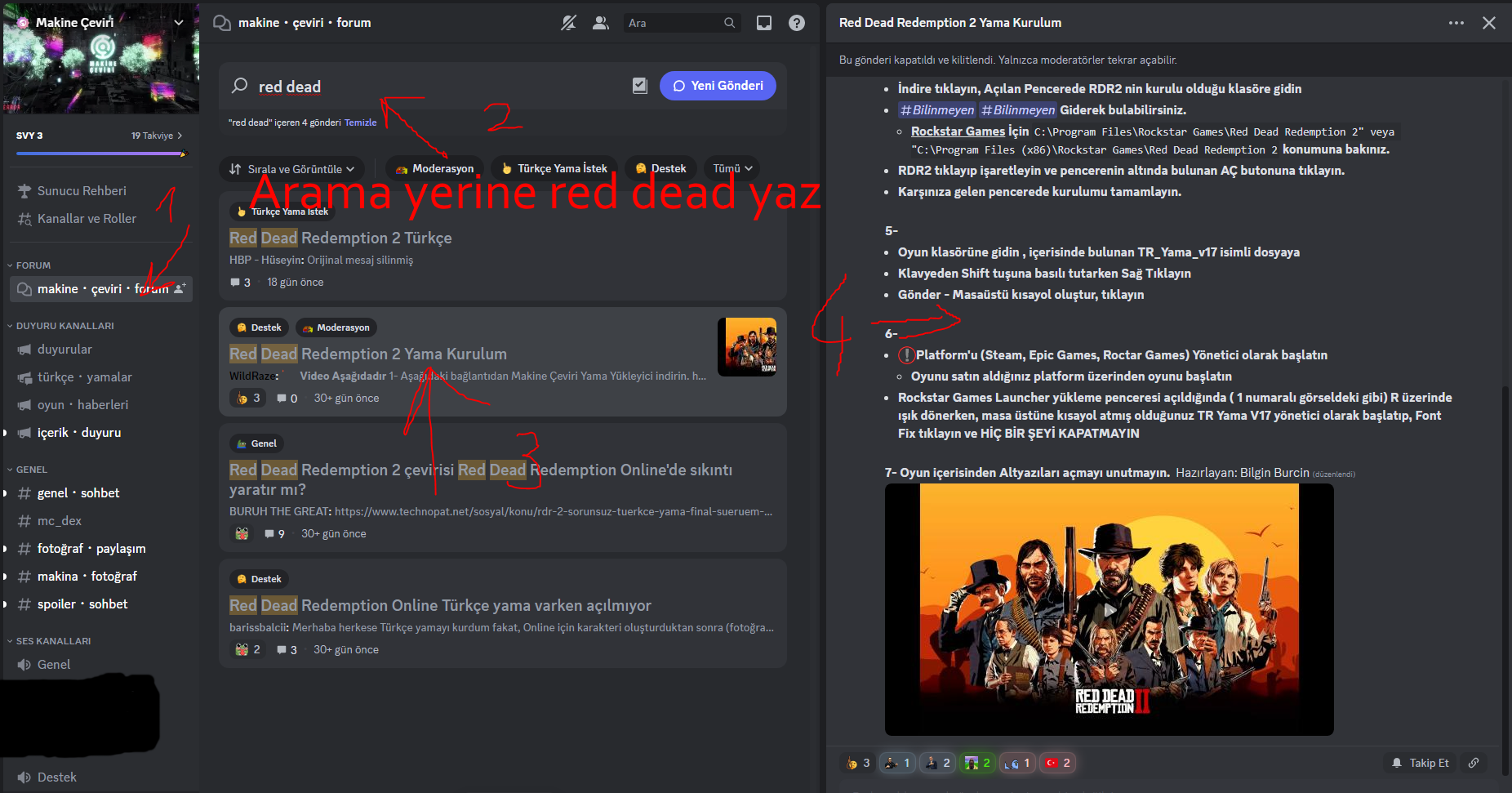The height and width of the screenshot is (793, 1512).
Task: Toggle channel notification mute bell icon
Action: [x=568, y=23]
